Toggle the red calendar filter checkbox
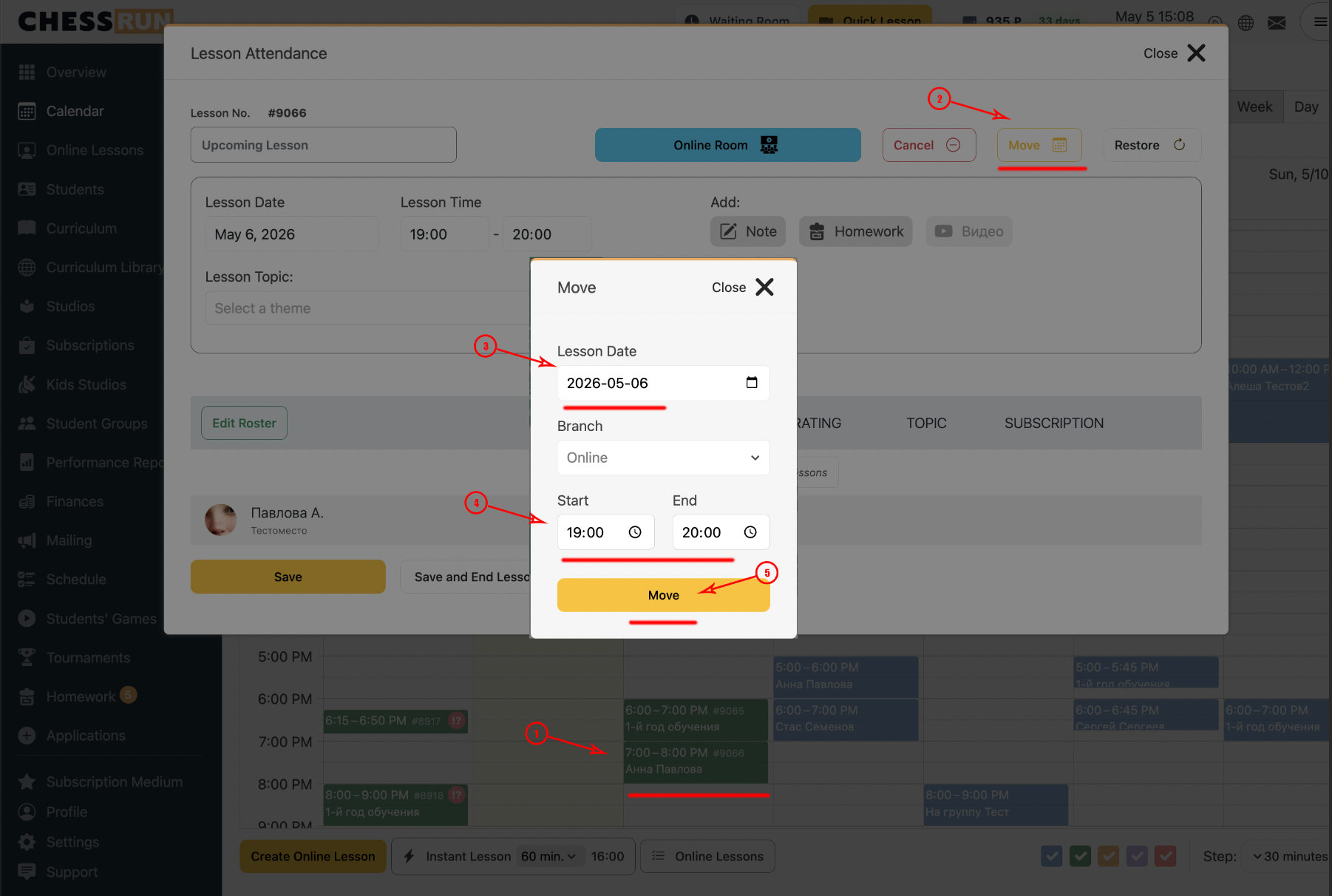The image size is (1332, 896). (x=1166, y=856)
